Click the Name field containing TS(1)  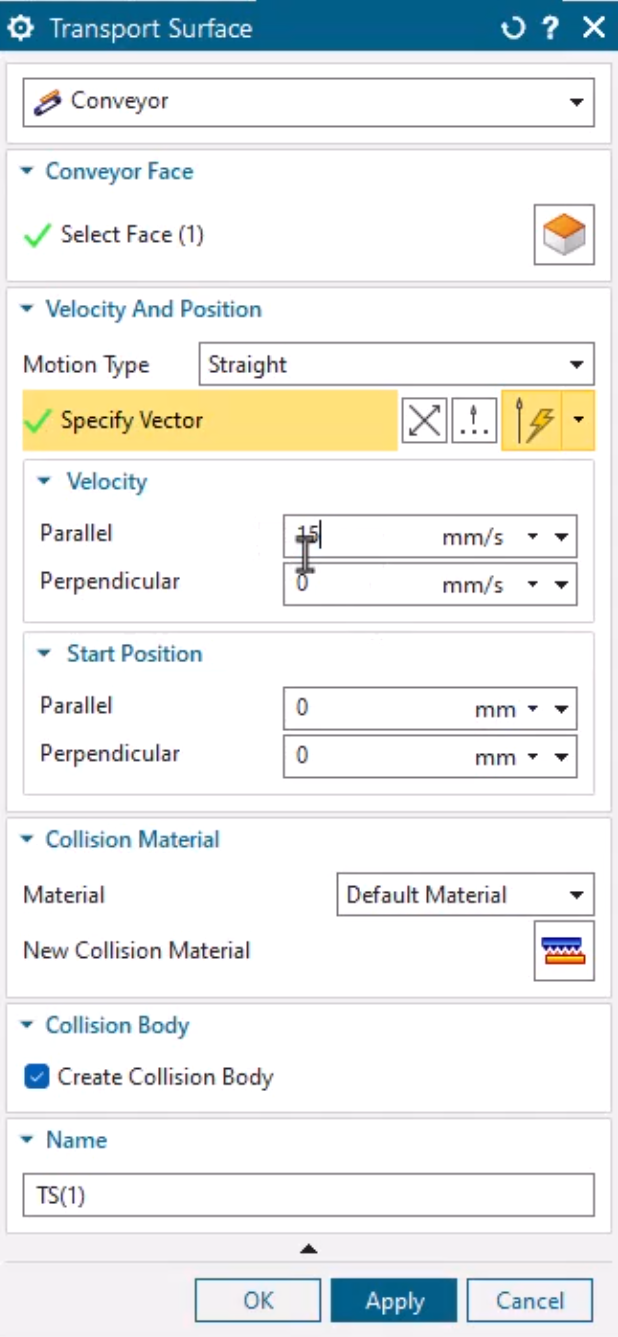[x=308, y=1195]
